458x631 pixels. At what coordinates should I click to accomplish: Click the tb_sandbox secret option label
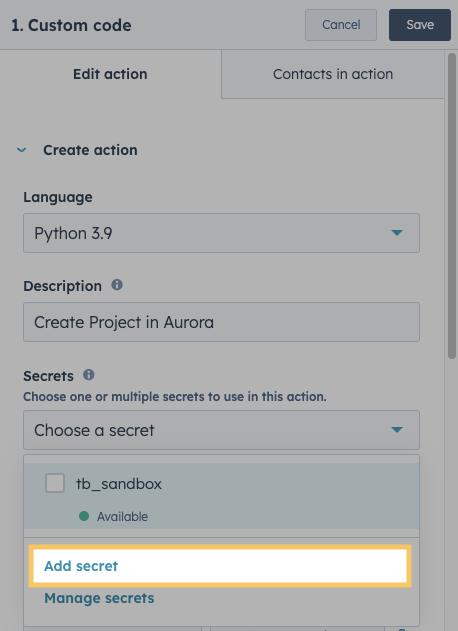[x=119, y=483]
